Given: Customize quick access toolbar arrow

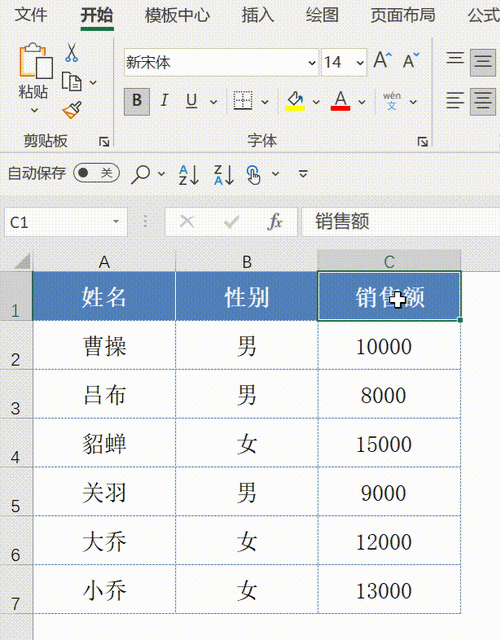Looking at the screenshot, I should coord(303,174).
